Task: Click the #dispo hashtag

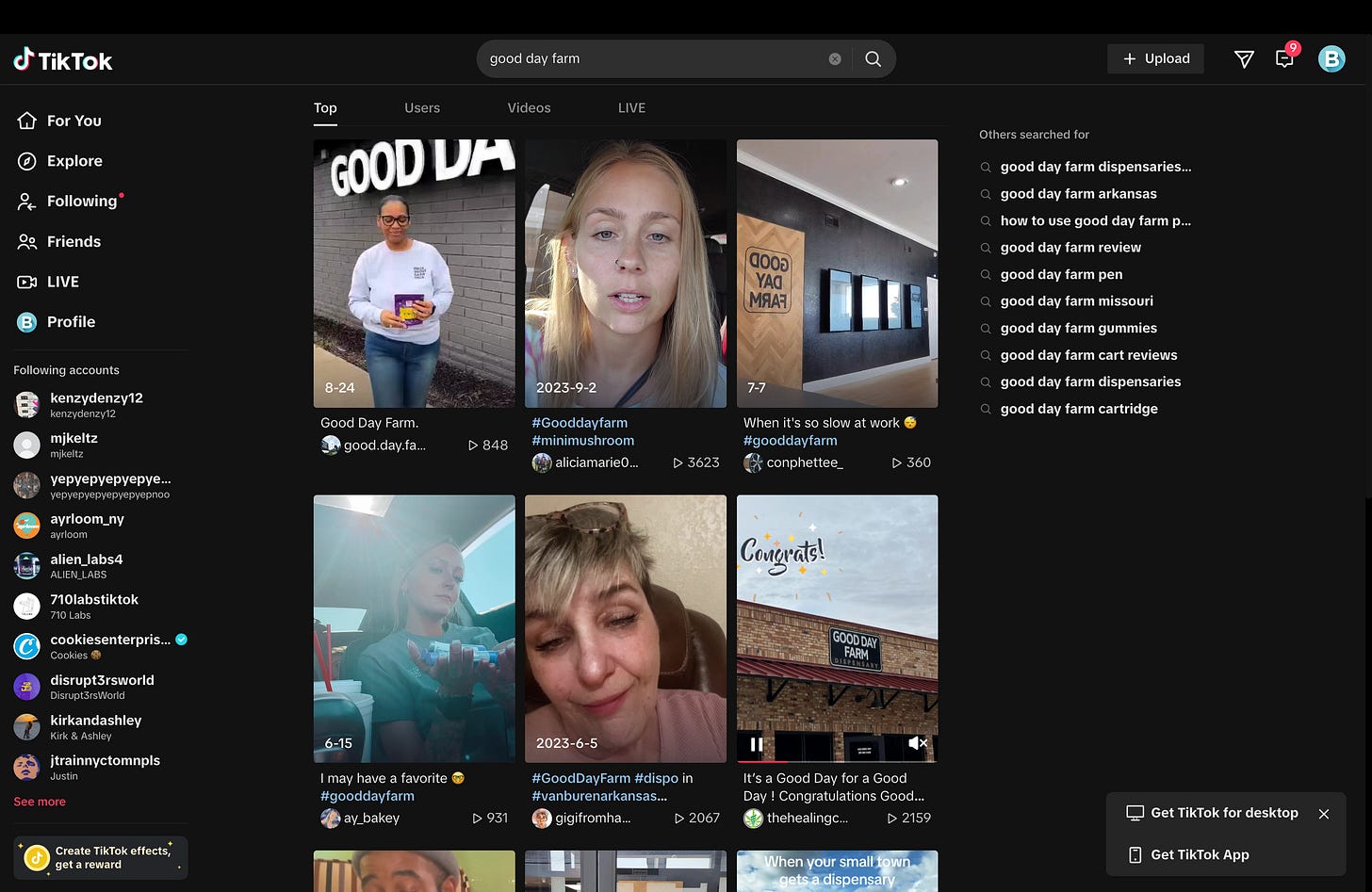Action: pos(657,778)
